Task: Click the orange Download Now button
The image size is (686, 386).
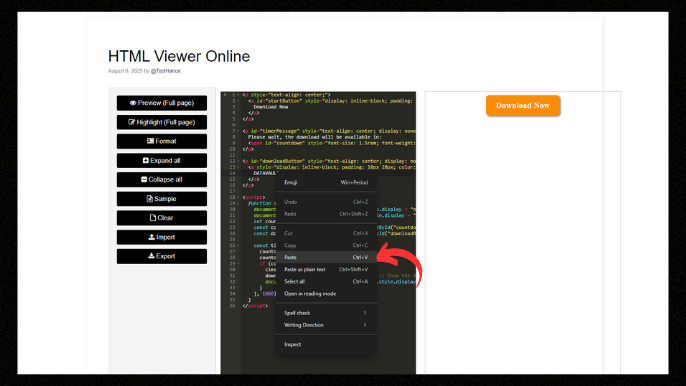Action: (x=523, y=105)
